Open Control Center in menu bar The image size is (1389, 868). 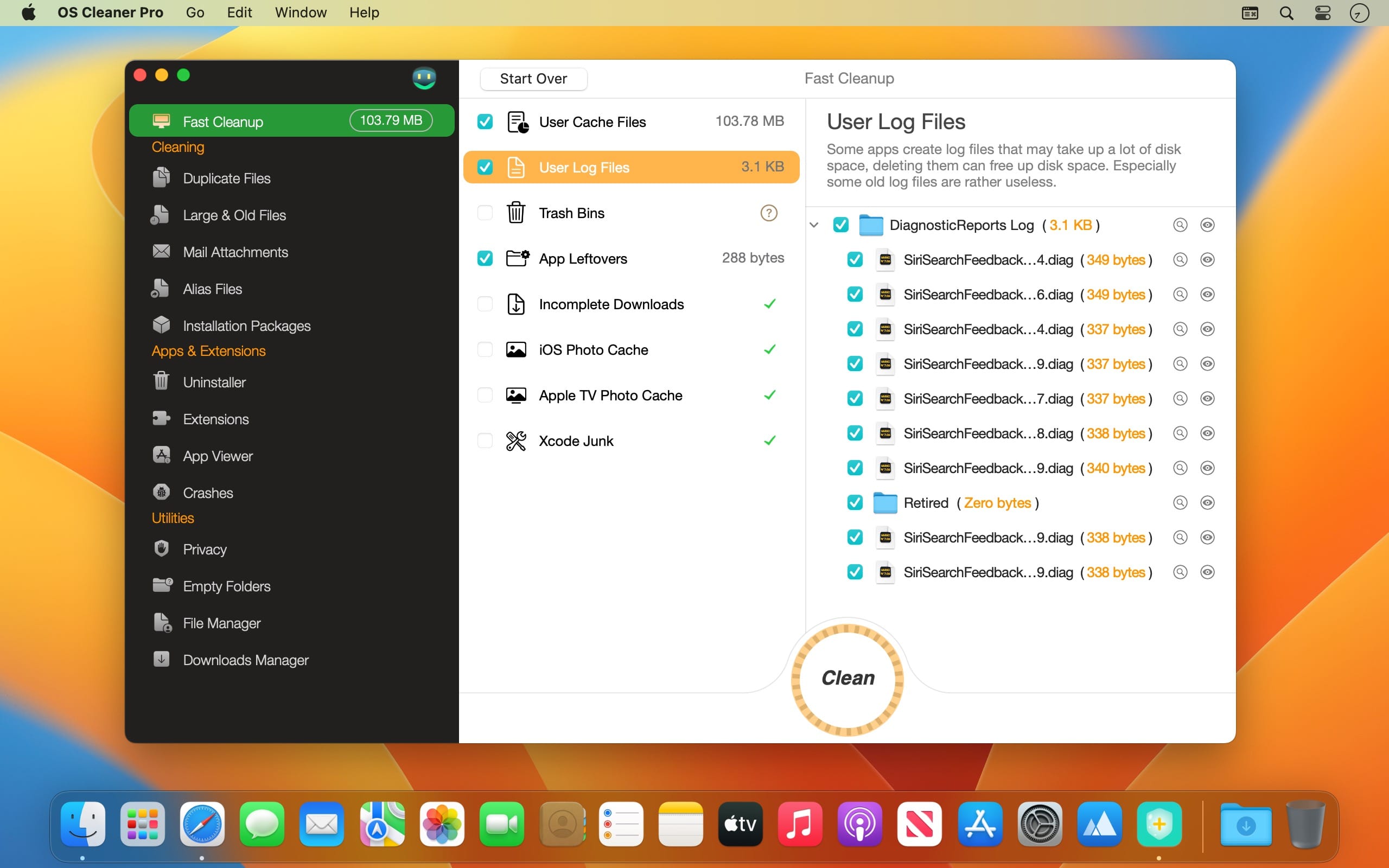[1322, 12]
